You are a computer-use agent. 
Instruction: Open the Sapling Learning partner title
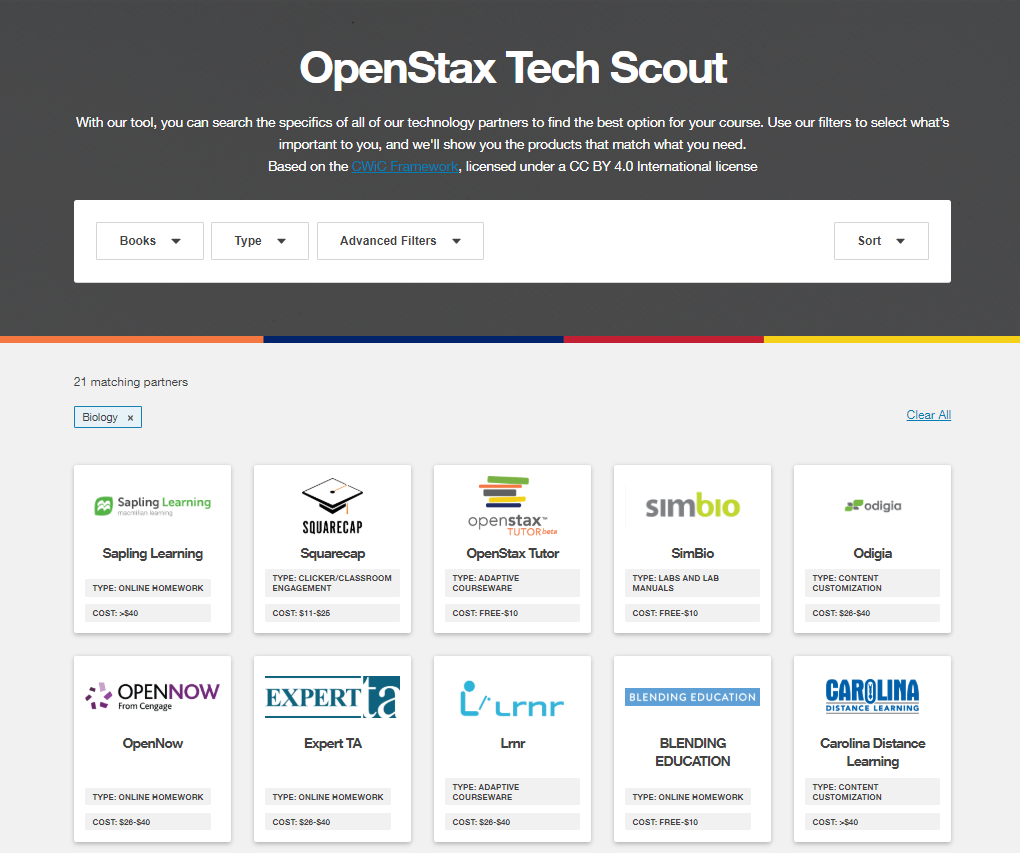[153, 553]
